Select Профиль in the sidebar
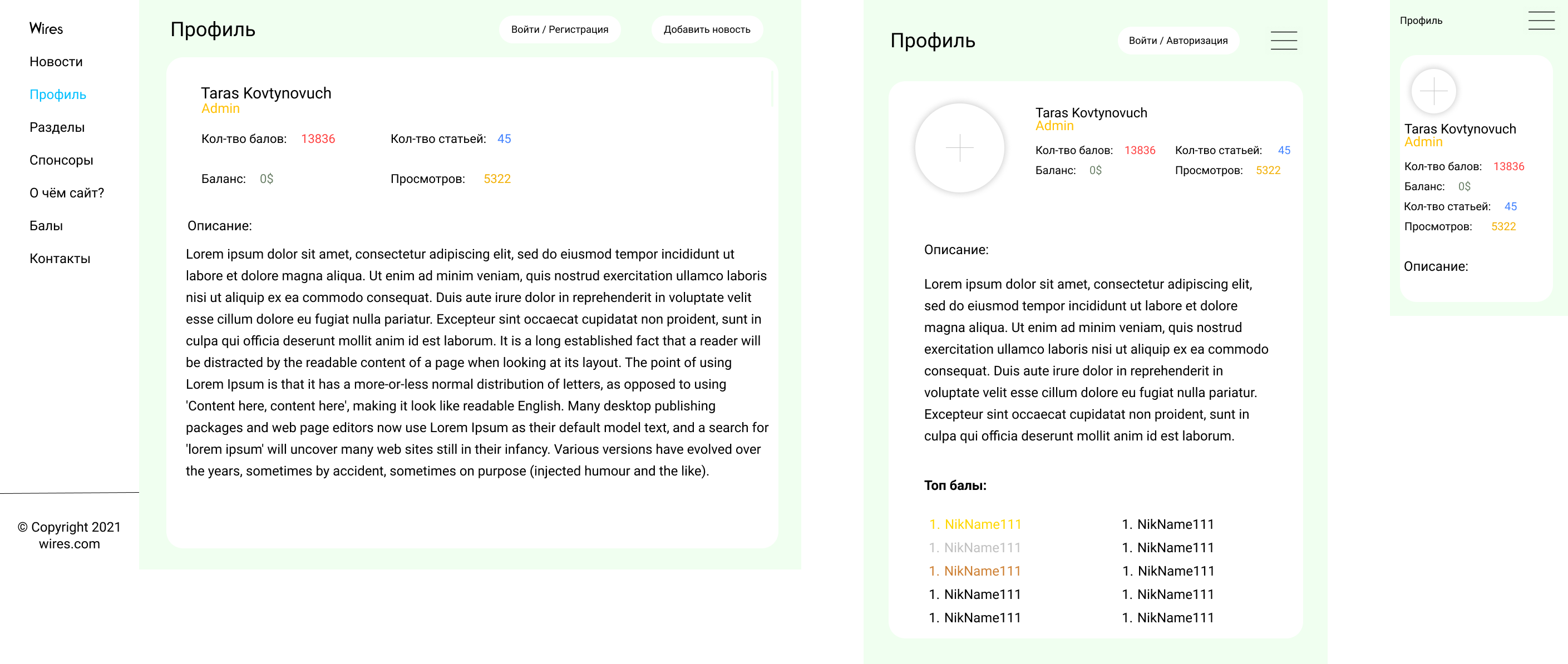This screenshot has width=1568, height=664. [58, 95]
